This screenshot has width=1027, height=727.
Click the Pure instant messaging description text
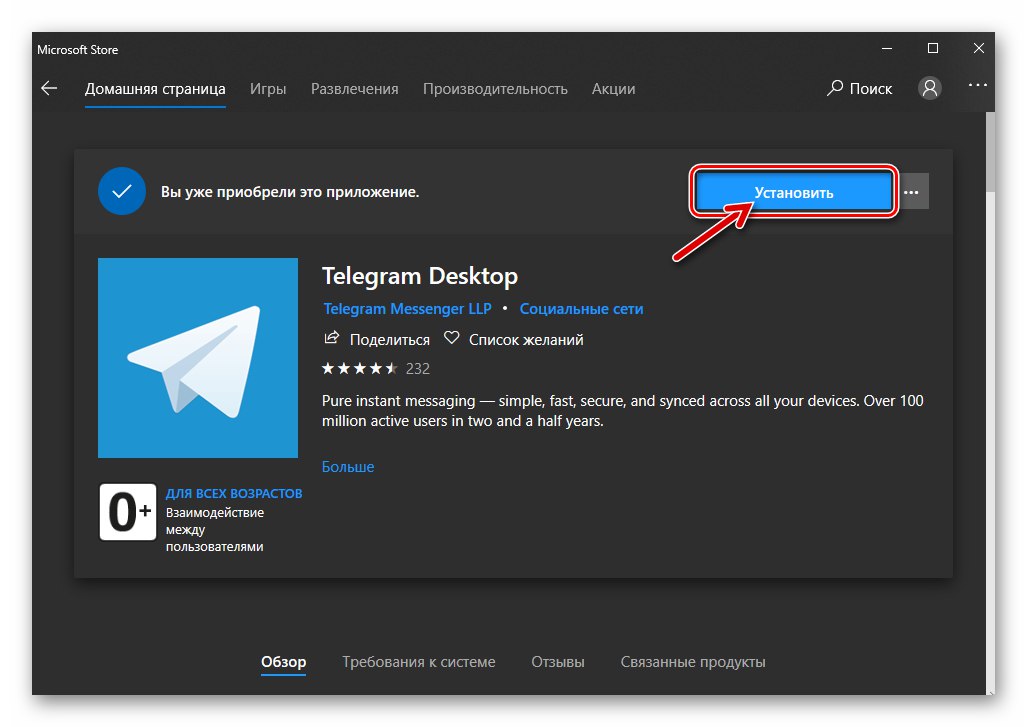click(623, 411)
